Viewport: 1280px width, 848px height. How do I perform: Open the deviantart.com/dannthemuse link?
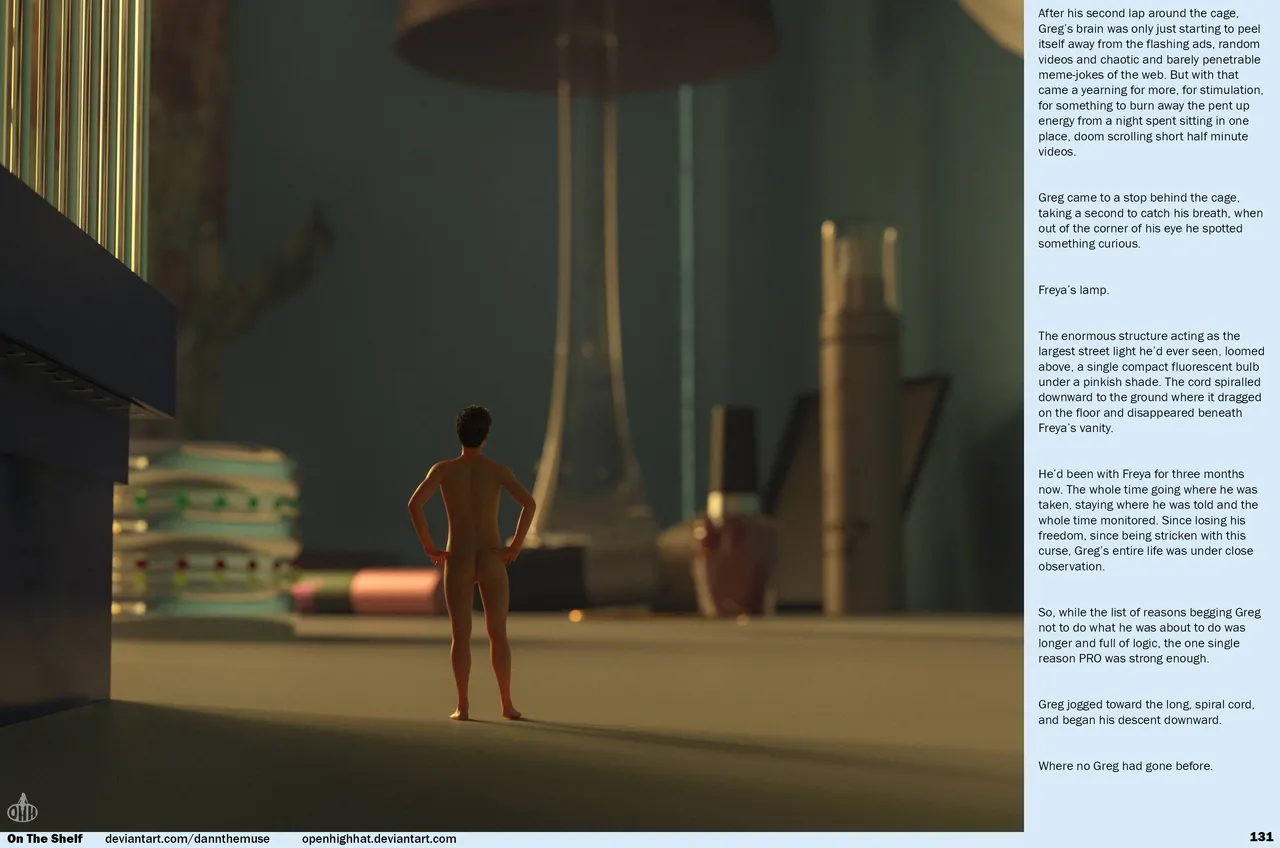pyautogui.click(x=187, y=839)
